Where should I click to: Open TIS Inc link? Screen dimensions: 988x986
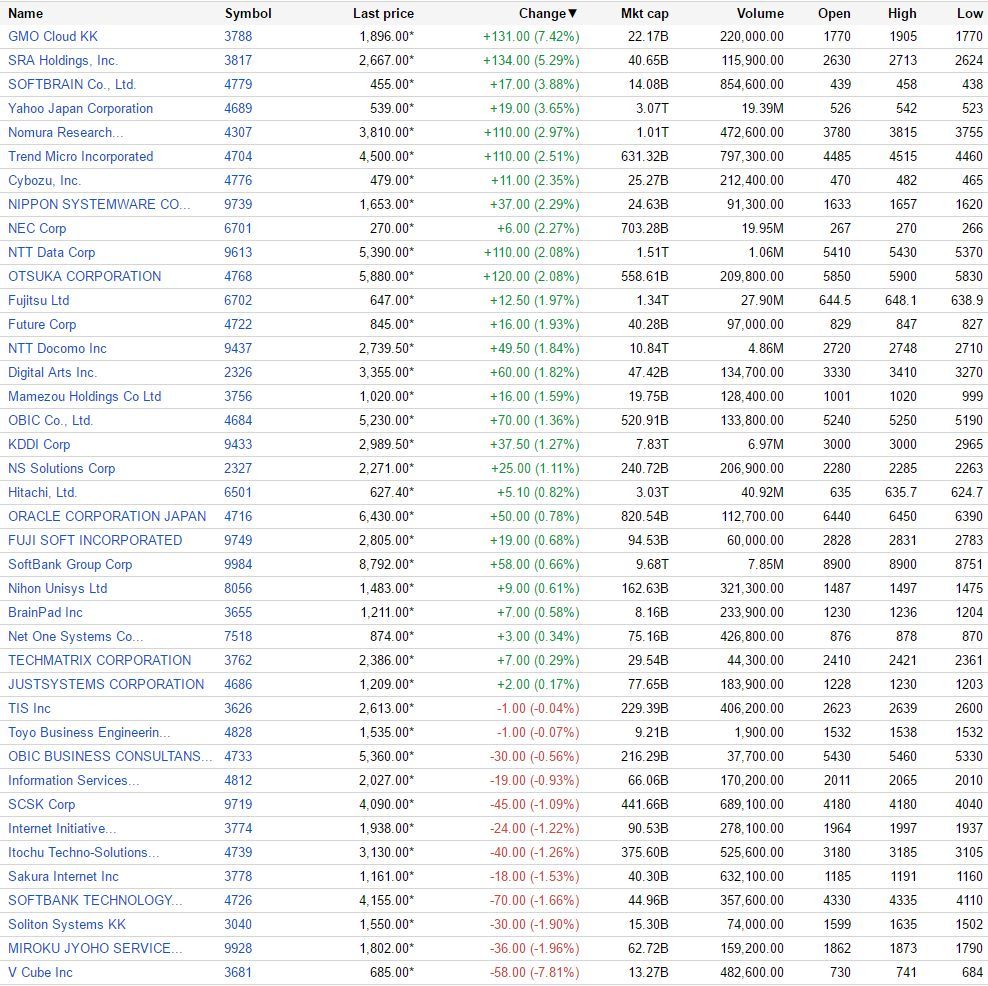[29, 708]
